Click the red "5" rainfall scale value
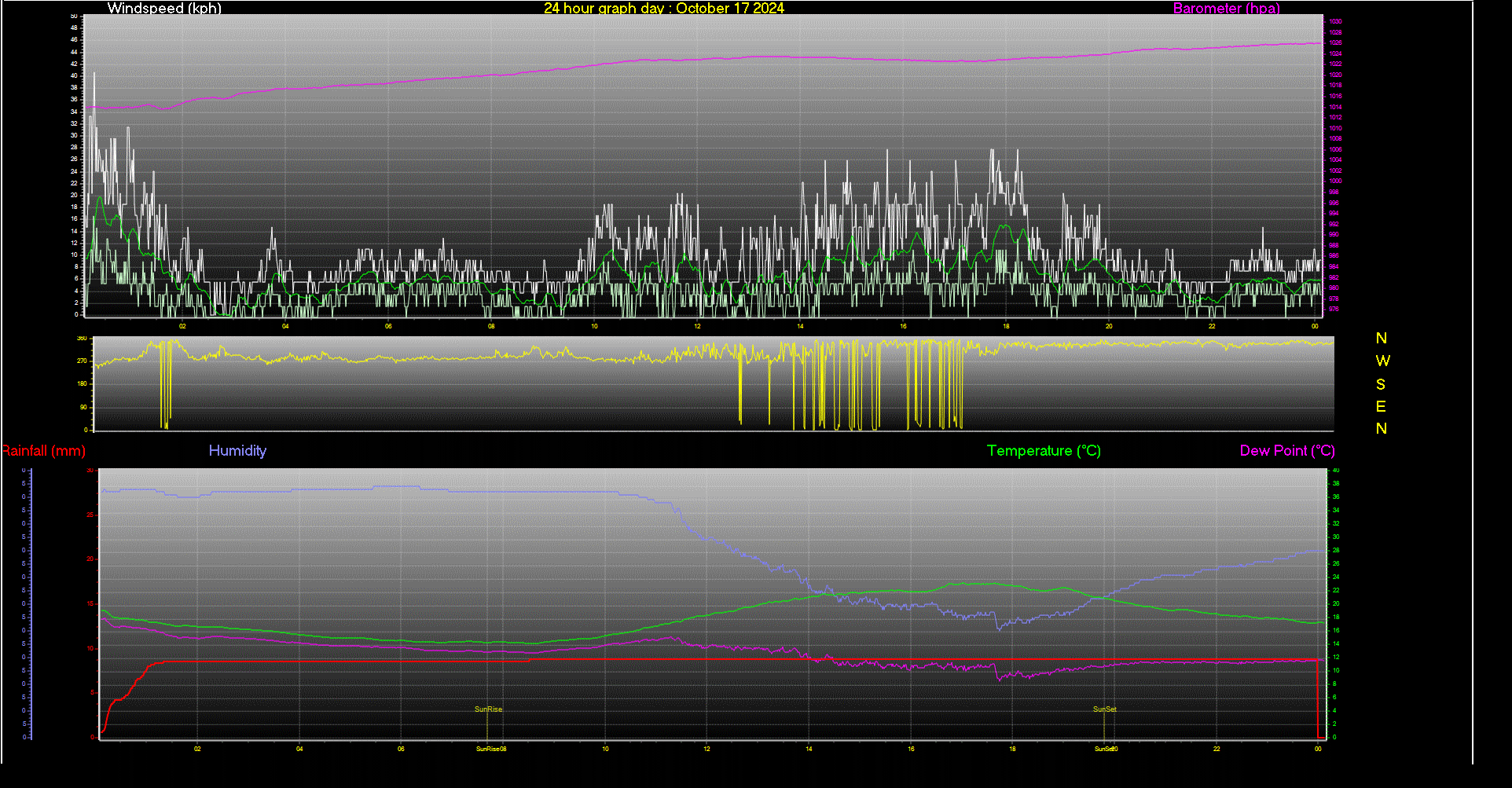 pyautogui.click(x=92, y=693)
